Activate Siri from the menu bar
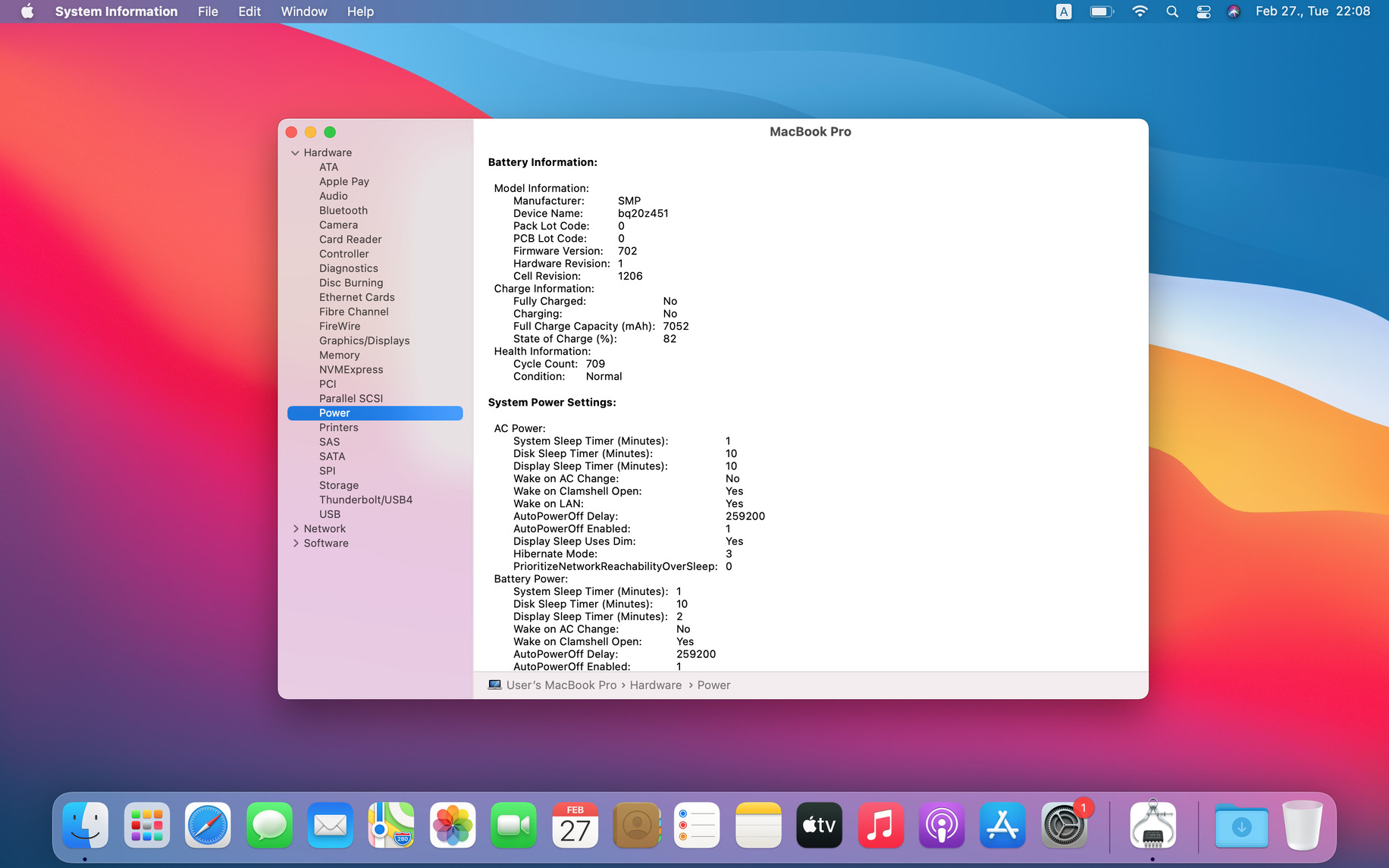 pos(1234,11)
